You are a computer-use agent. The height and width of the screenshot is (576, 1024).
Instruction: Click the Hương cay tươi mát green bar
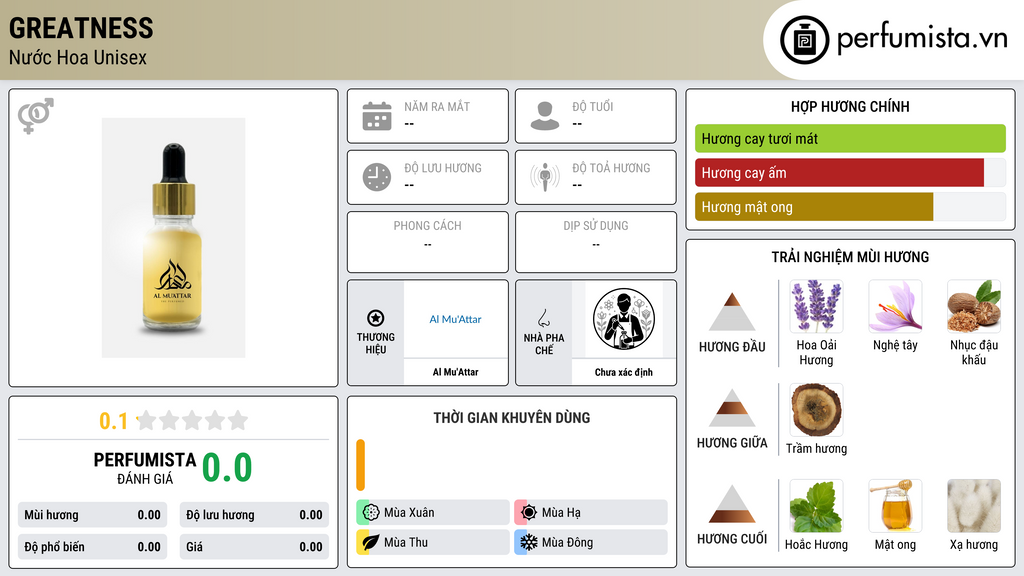(x=850, y=138)
